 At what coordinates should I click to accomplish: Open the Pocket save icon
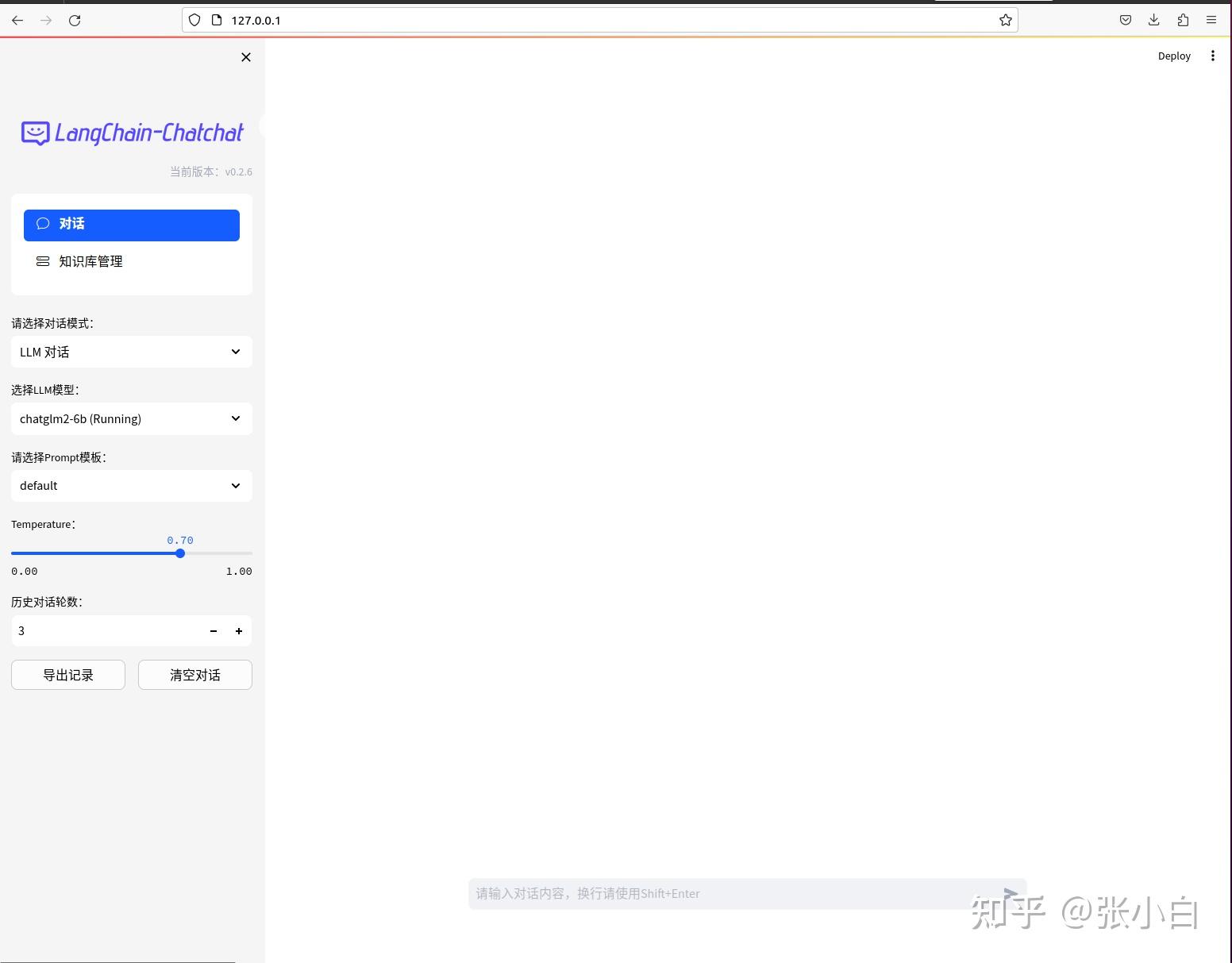(x=1125, y=20)
